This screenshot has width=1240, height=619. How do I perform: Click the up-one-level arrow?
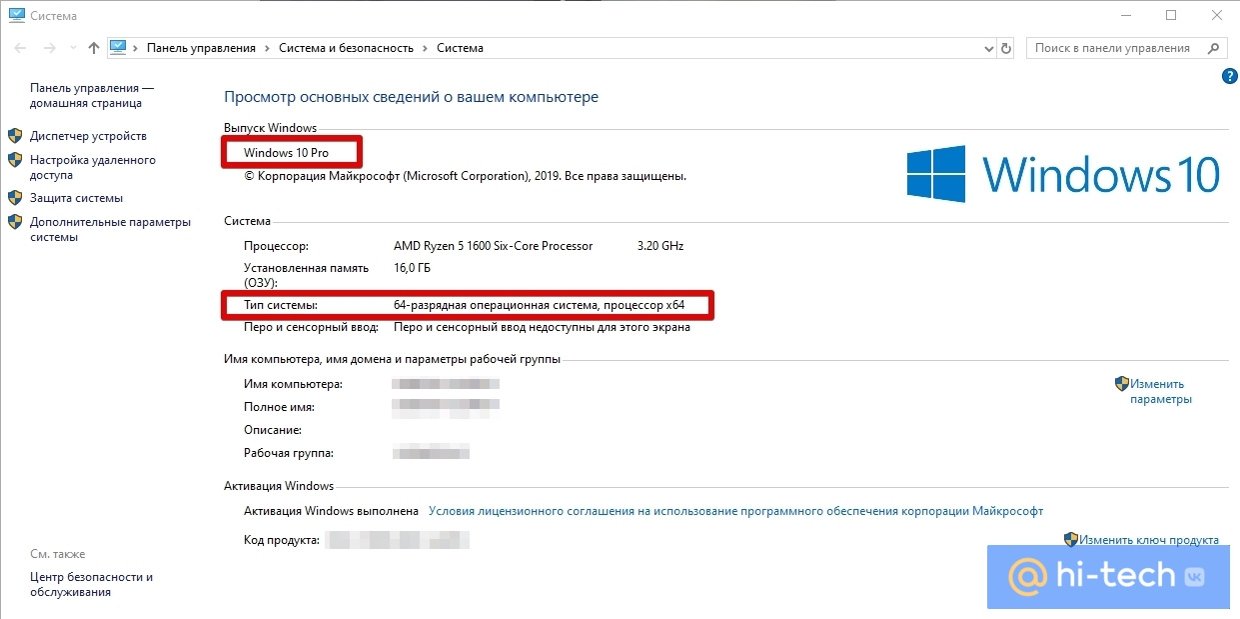(94, 48)
